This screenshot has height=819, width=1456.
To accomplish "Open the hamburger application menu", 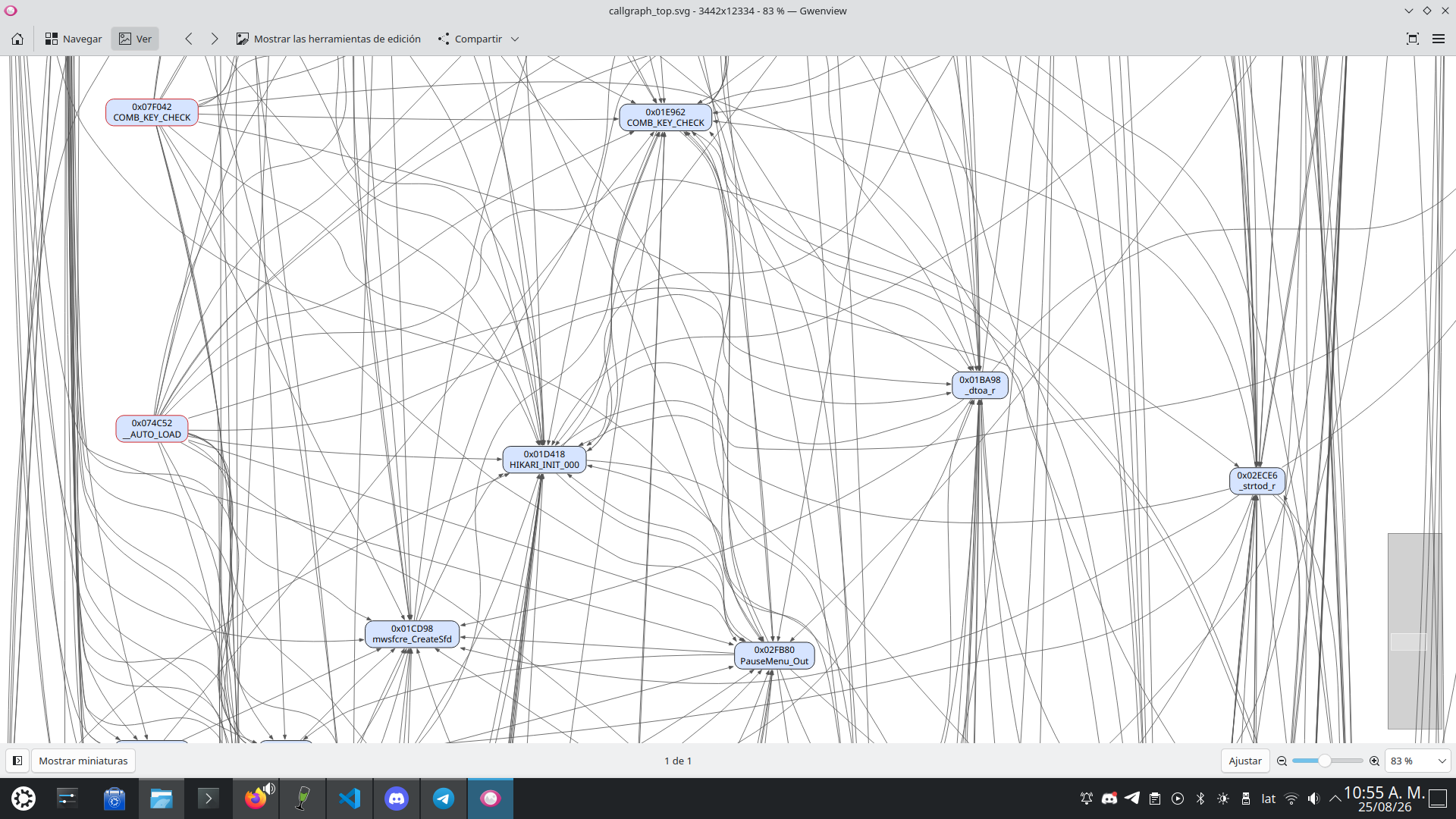I will point(1439,39).
